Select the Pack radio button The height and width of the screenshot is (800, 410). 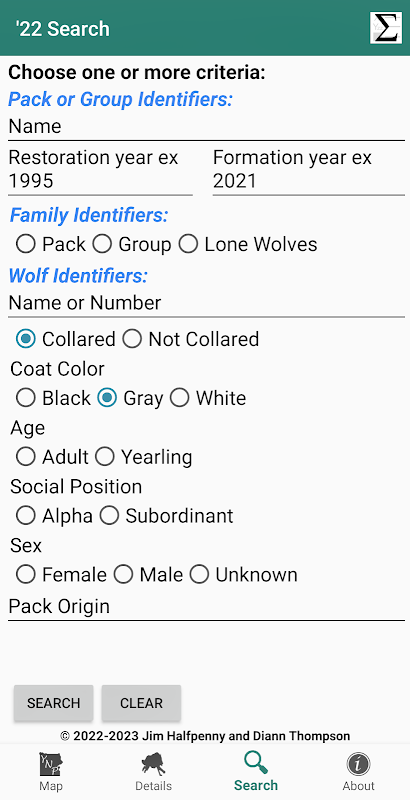click(x=25, y=244)
